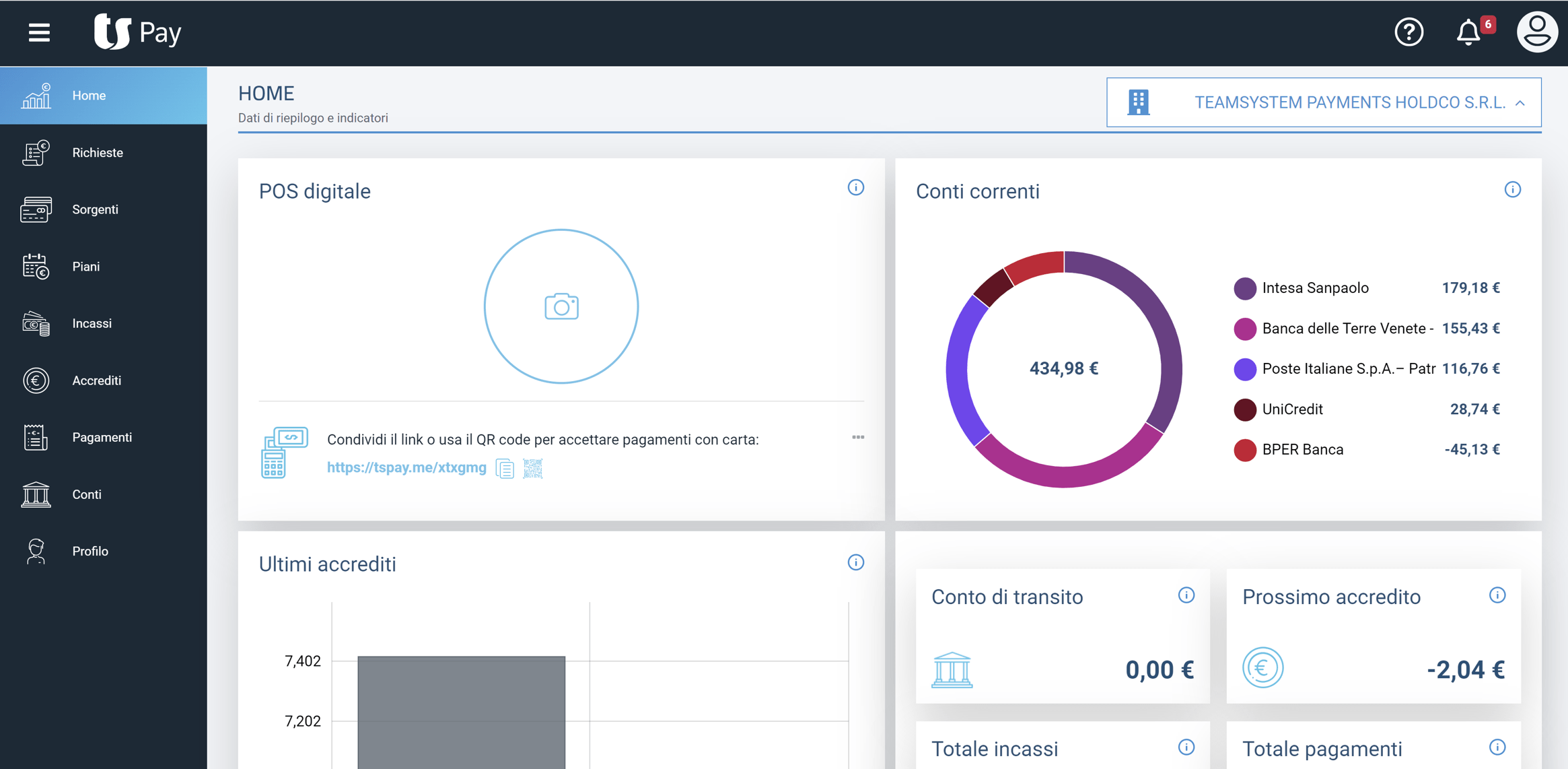Select Intesa Sanpaolo purple legend swatch
1568x769 pixels.
tap(1245, 288)
